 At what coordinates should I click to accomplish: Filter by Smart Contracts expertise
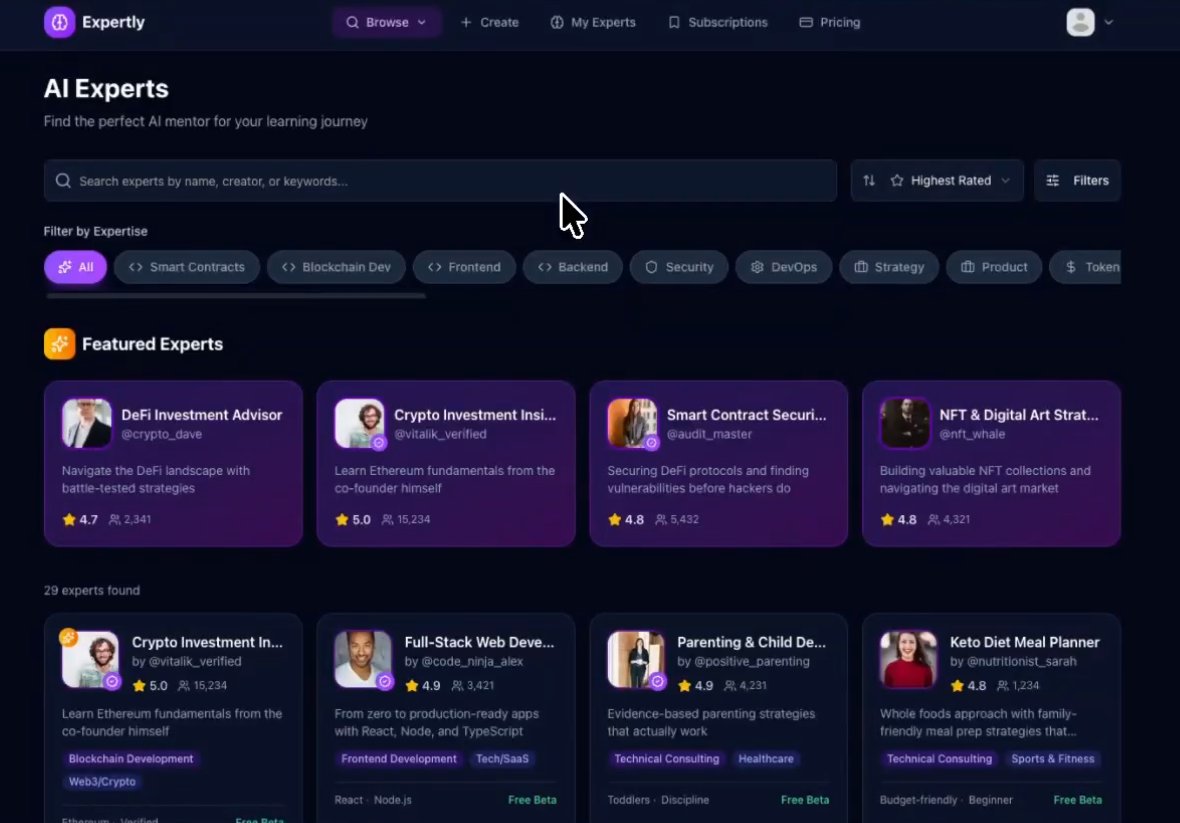coord(187,267)
